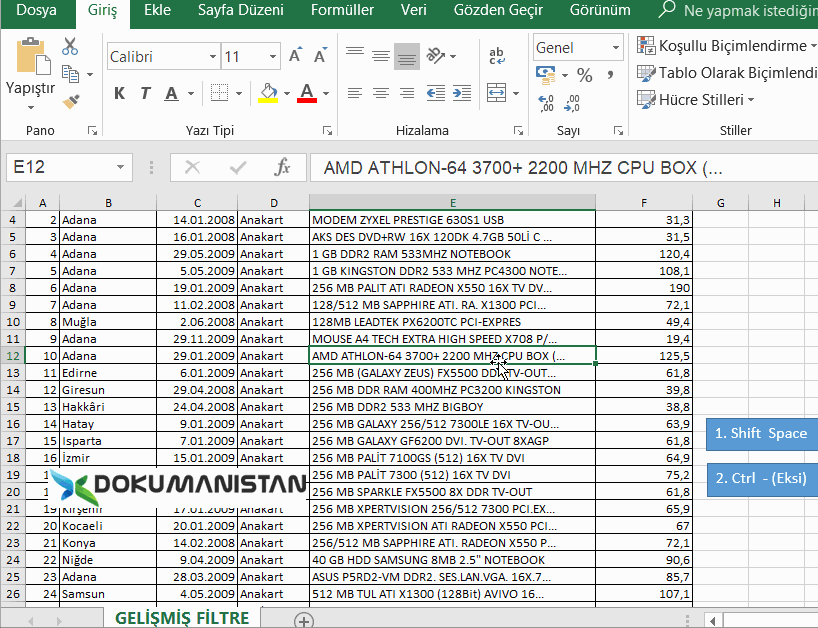This screenshot has height=628, width=818.
Task: Add a new sheet plus button
Action: click(304, 621)
